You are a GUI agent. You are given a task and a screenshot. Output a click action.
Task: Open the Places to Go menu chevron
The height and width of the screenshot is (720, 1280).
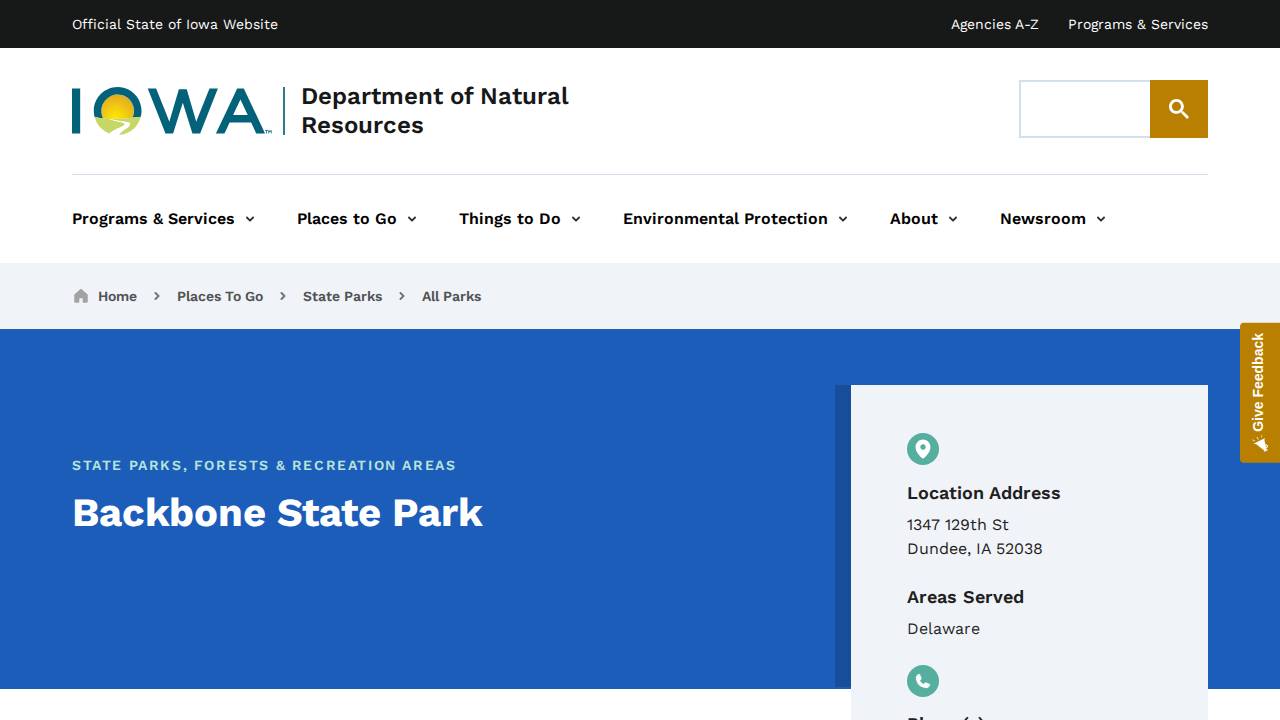click(x=412, y=218)
